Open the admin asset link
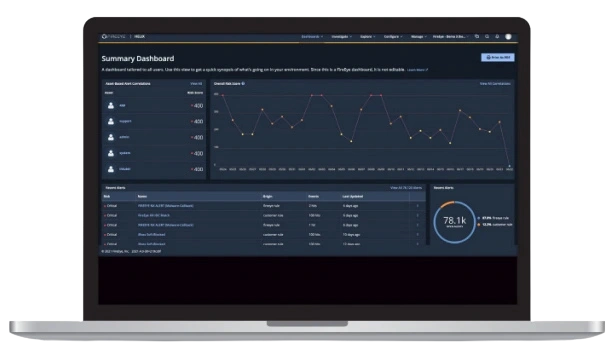 click(124, 137)
